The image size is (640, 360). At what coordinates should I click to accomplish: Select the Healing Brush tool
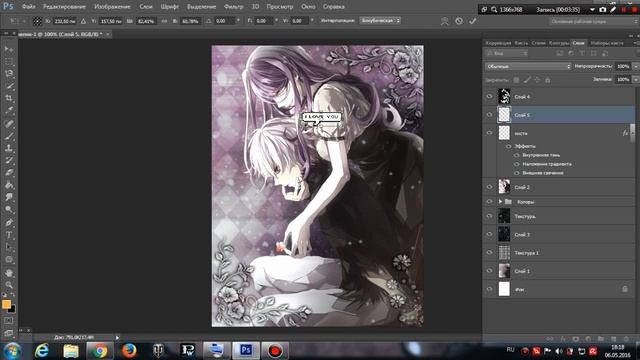coord(9,123)
